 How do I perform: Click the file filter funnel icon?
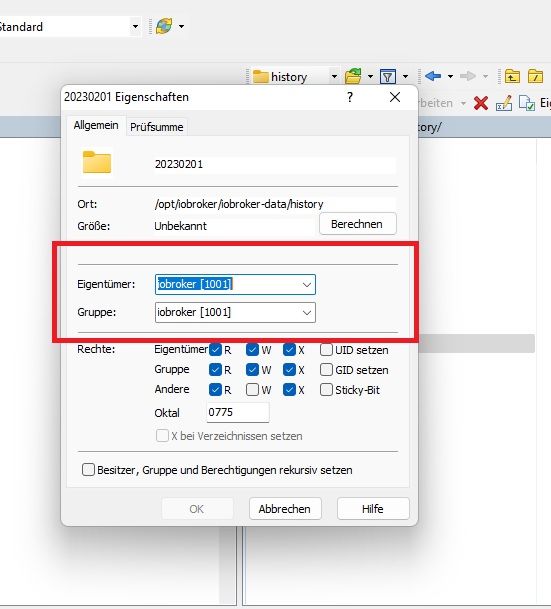388,77
